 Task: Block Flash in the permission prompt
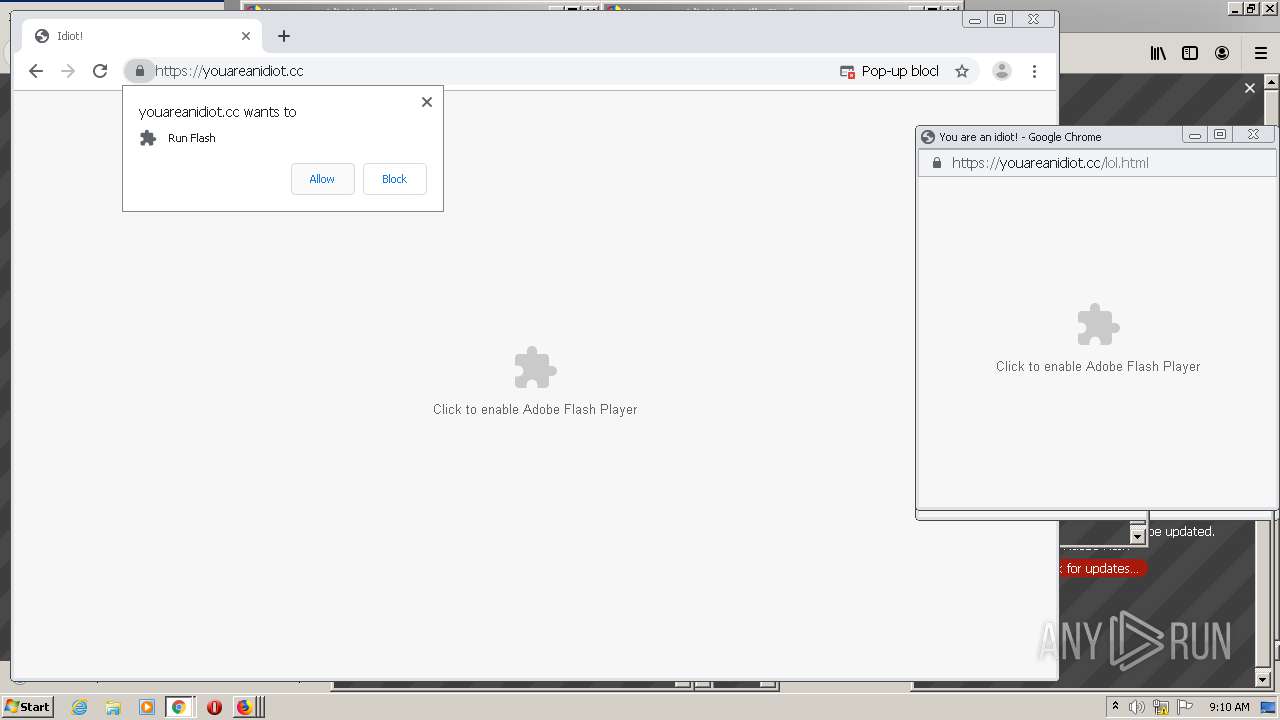394,179
